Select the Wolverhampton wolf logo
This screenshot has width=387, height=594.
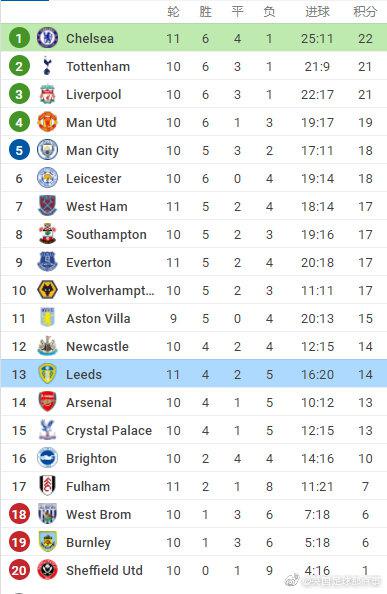[x=47, y=290]
